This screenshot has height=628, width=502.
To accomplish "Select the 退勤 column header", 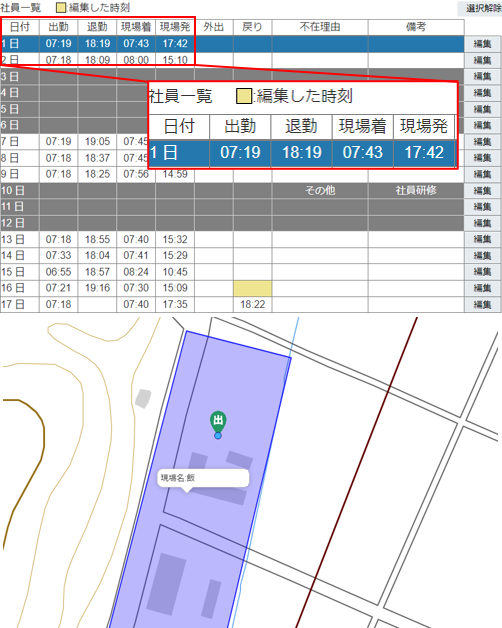I will coord(97,27).
